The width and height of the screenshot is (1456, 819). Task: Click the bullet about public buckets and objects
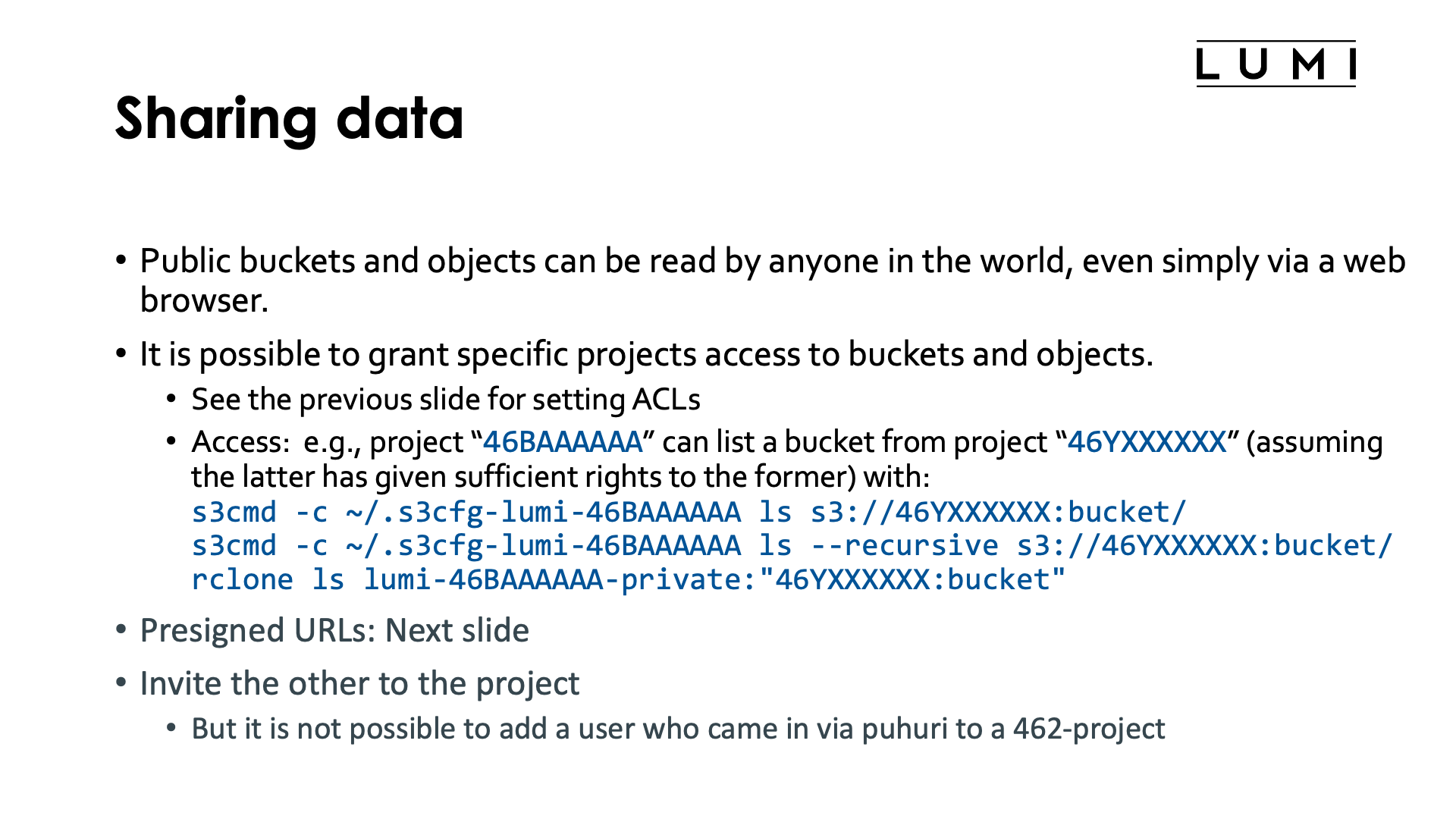point(772,262)
